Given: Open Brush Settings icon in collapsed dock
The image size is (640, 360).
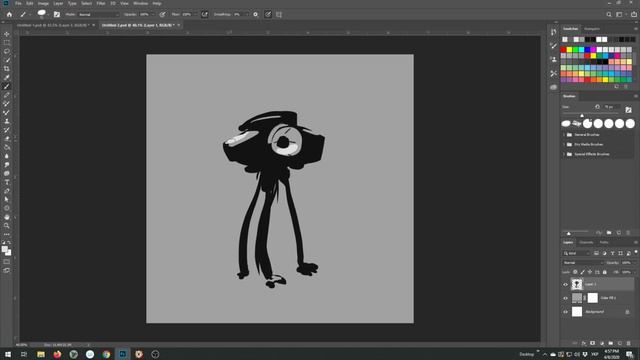Looking at the screenshot, I should 553,46.
